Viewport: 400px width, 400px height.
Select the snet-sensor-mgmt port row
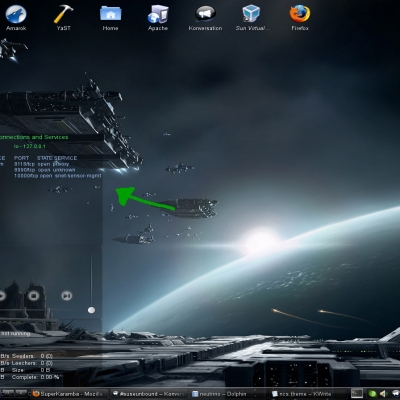click(x=57, y=175)
